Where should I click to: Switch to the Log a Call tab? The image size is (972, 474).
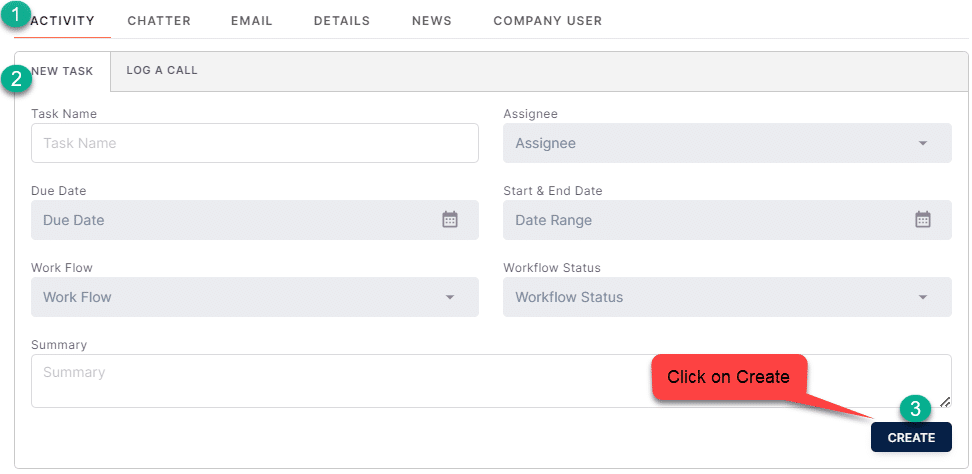pyautogui.click(x=162, y=71)
